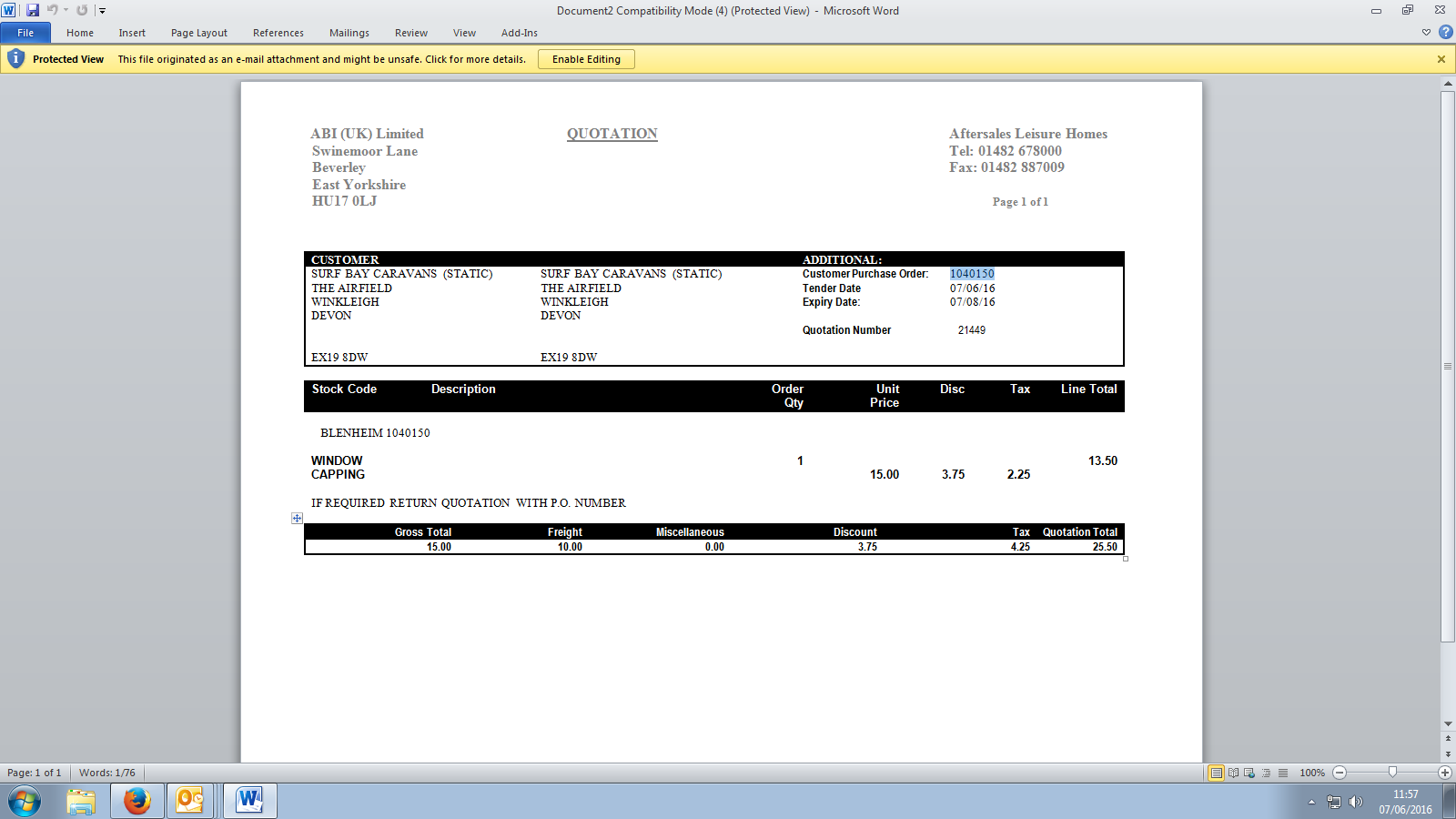
Task: Click the ABI (UK) Limited company name
Action: pos(367,134)
